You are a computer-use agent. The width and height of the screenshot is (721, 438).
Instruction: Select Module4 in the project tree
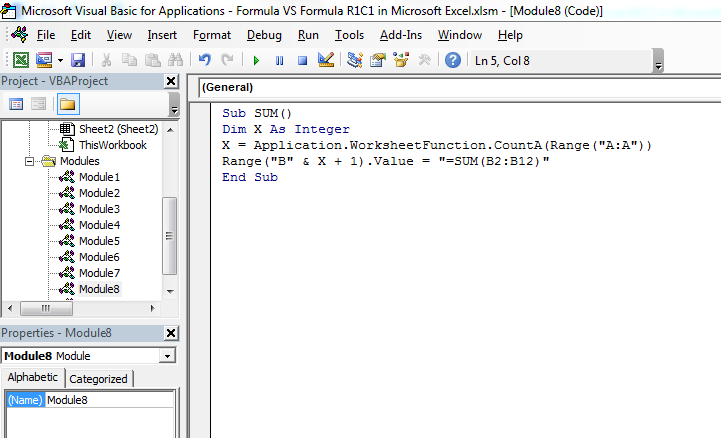click(x=99, y=225)
